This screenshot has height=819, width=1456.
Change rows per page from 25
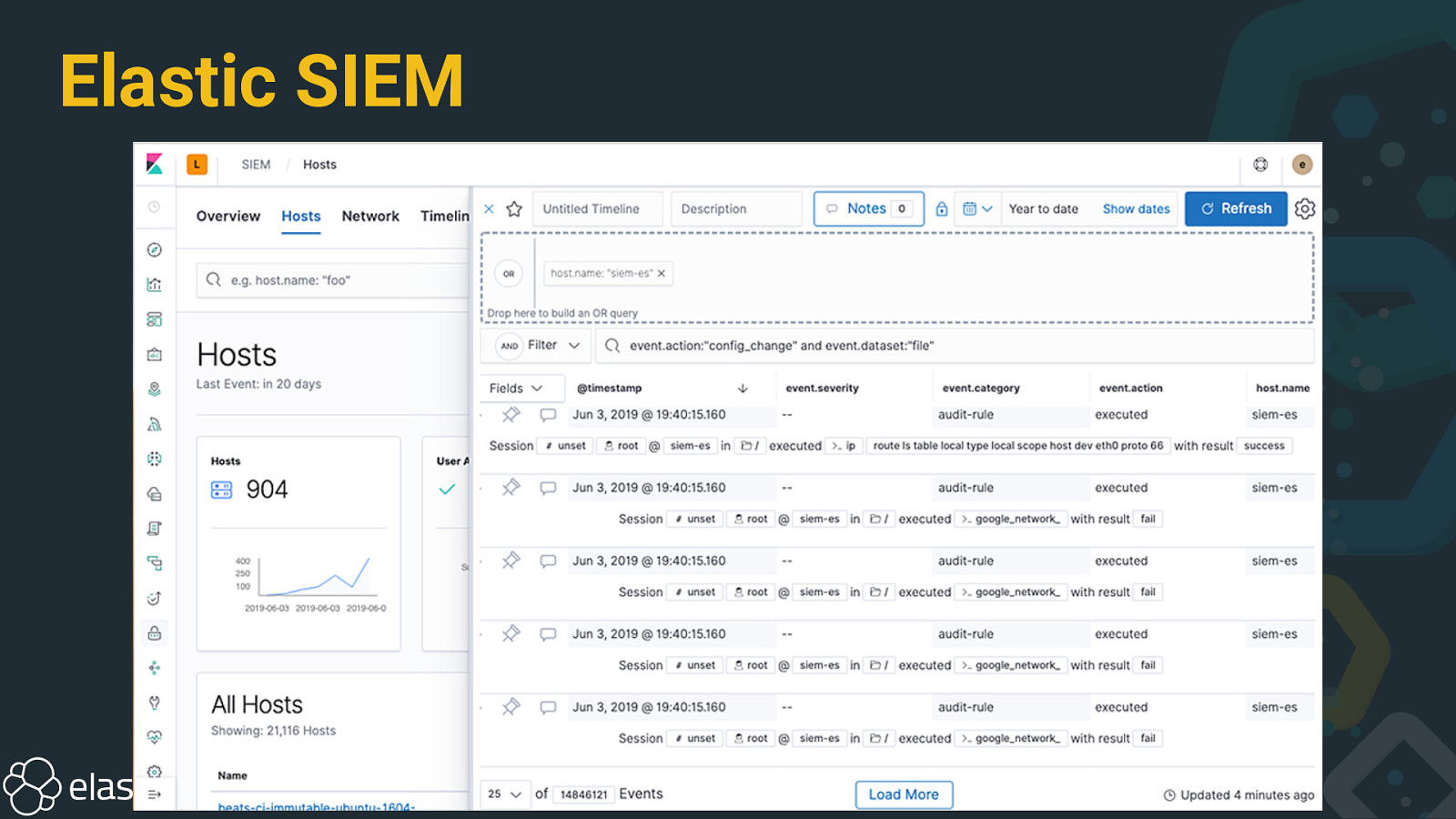click(x=505, y=794)
